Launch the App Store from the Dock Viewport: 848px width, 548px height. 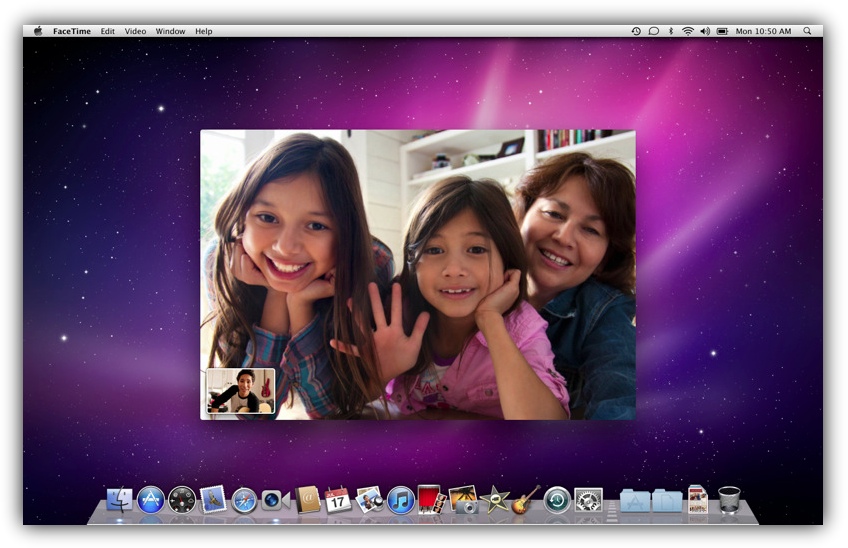pos(151,499)
